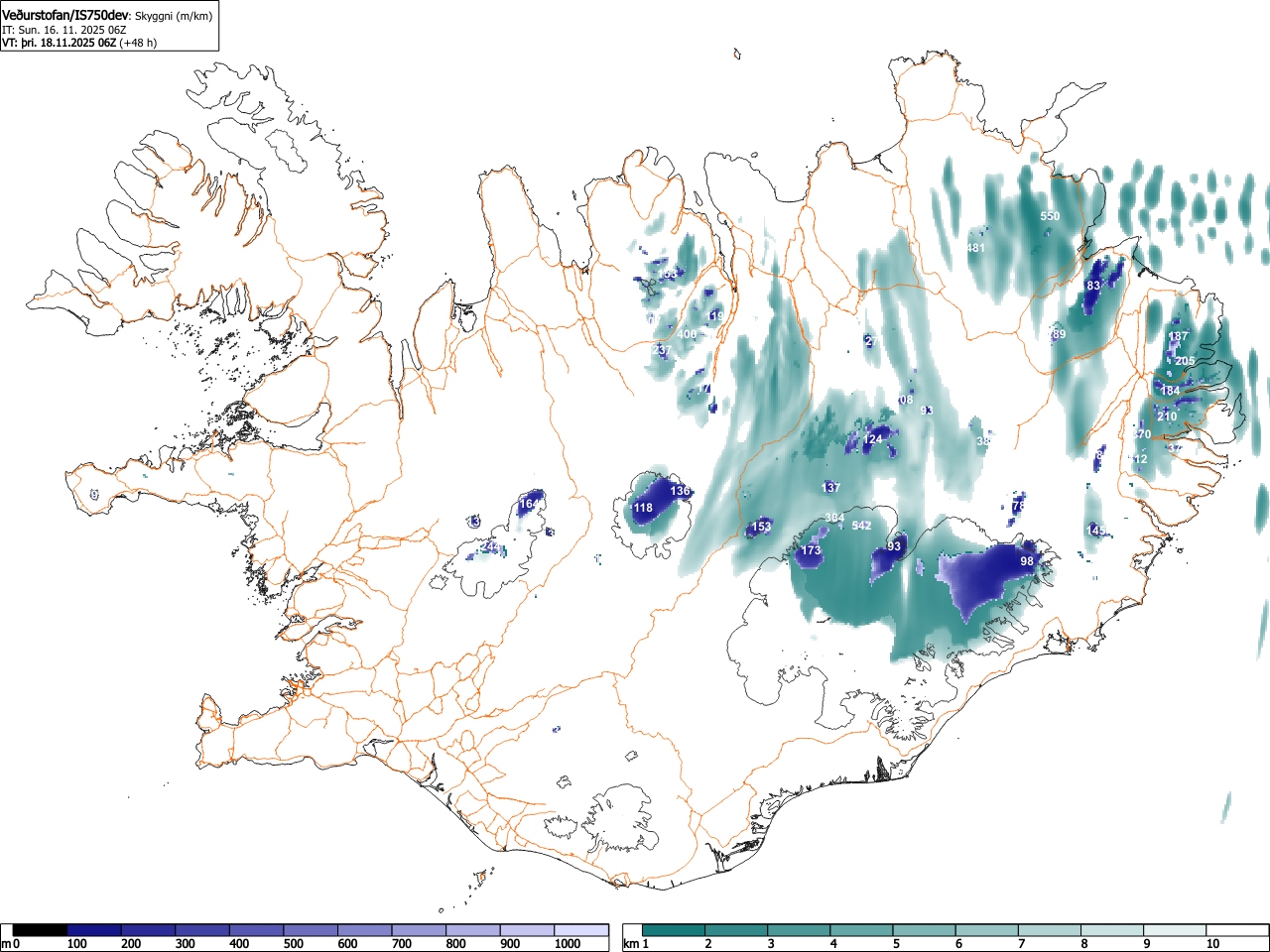Click the 124 visibility value
The width and height of the screenshot is (1270, 952).
click(873, 439)
